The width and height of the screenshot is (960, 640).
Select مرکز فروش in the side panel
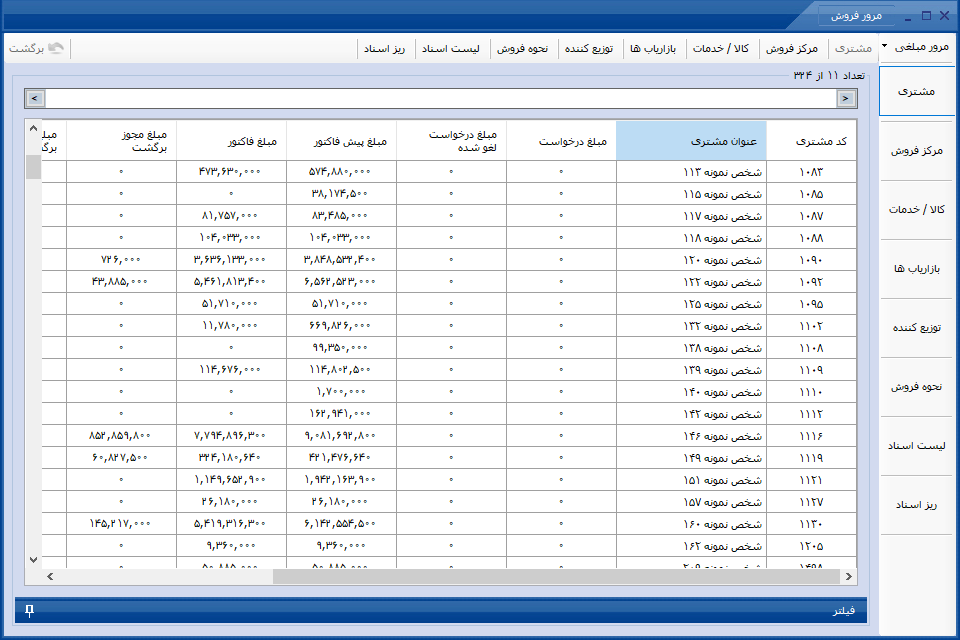click(x=917, y=151)
